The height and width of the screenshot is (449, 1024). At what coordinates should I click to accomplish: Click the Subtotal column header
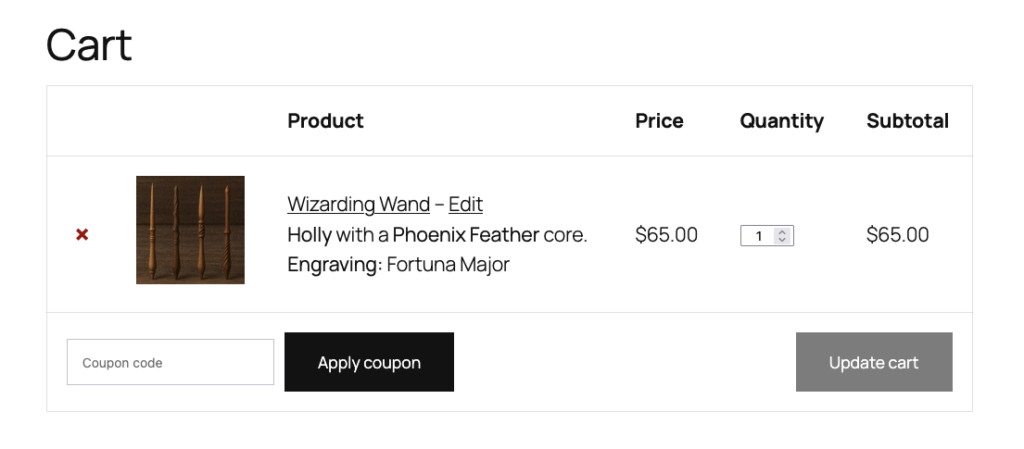point(907,121)
